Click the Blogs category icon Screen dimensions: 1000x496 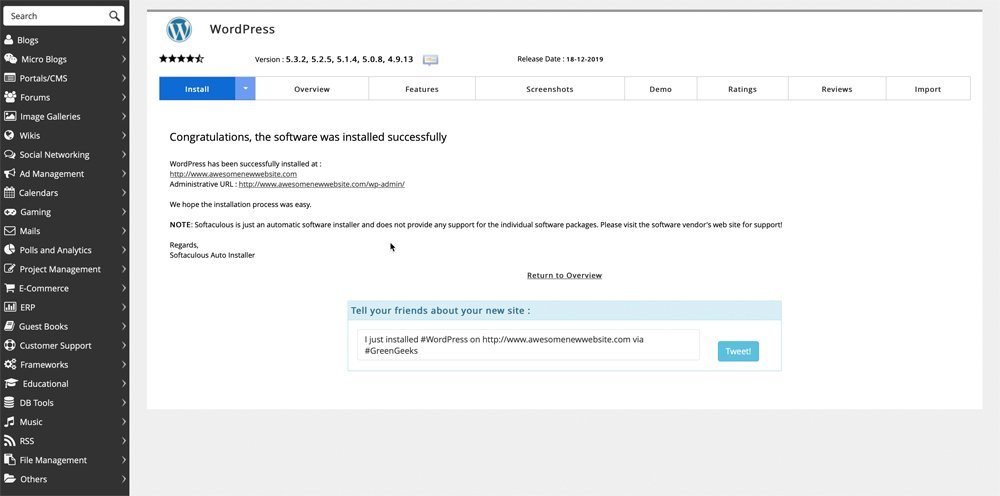pyautogui.click(x=9, y=40)
